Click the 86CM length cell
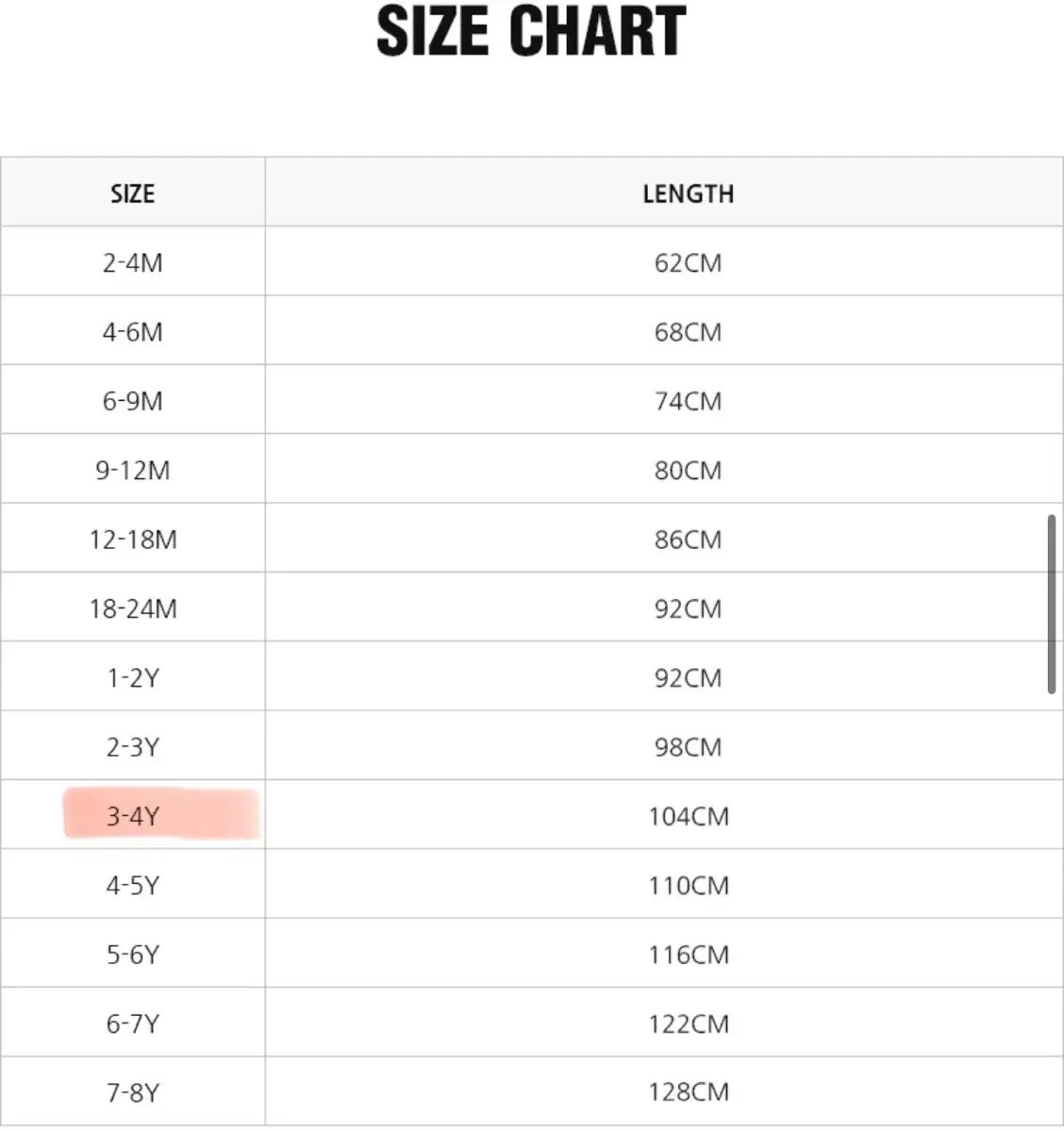 click(688, 540)
